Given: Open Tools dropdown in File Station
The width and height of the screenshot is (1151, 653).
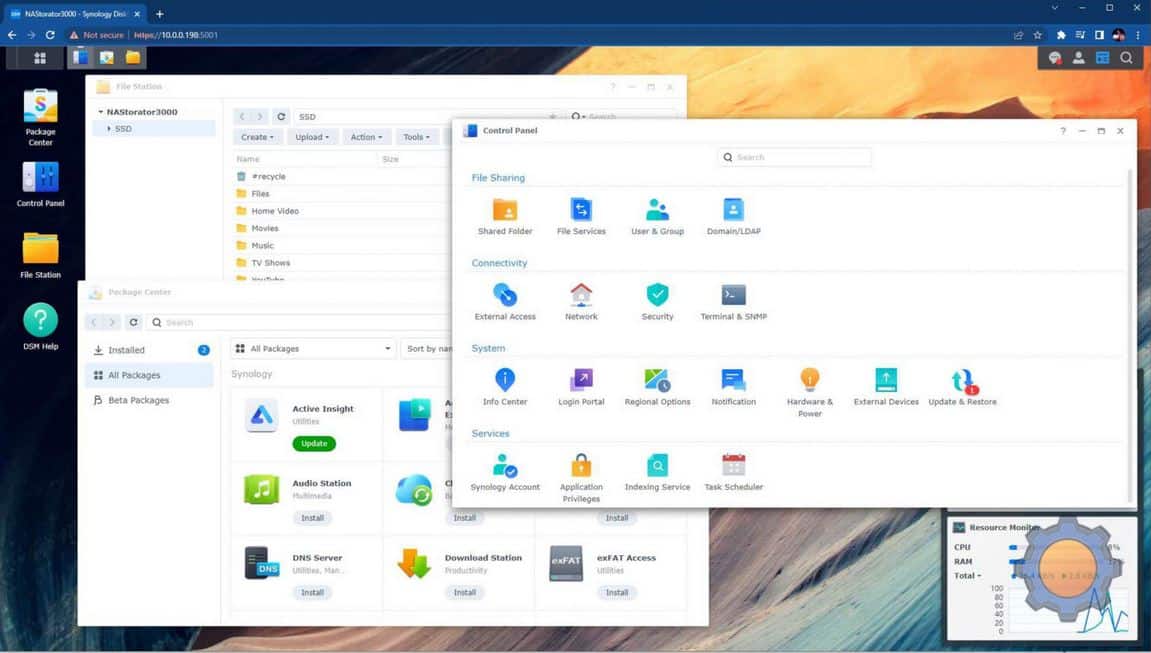Looking at the screenshot, I should (x=416, y=137).
